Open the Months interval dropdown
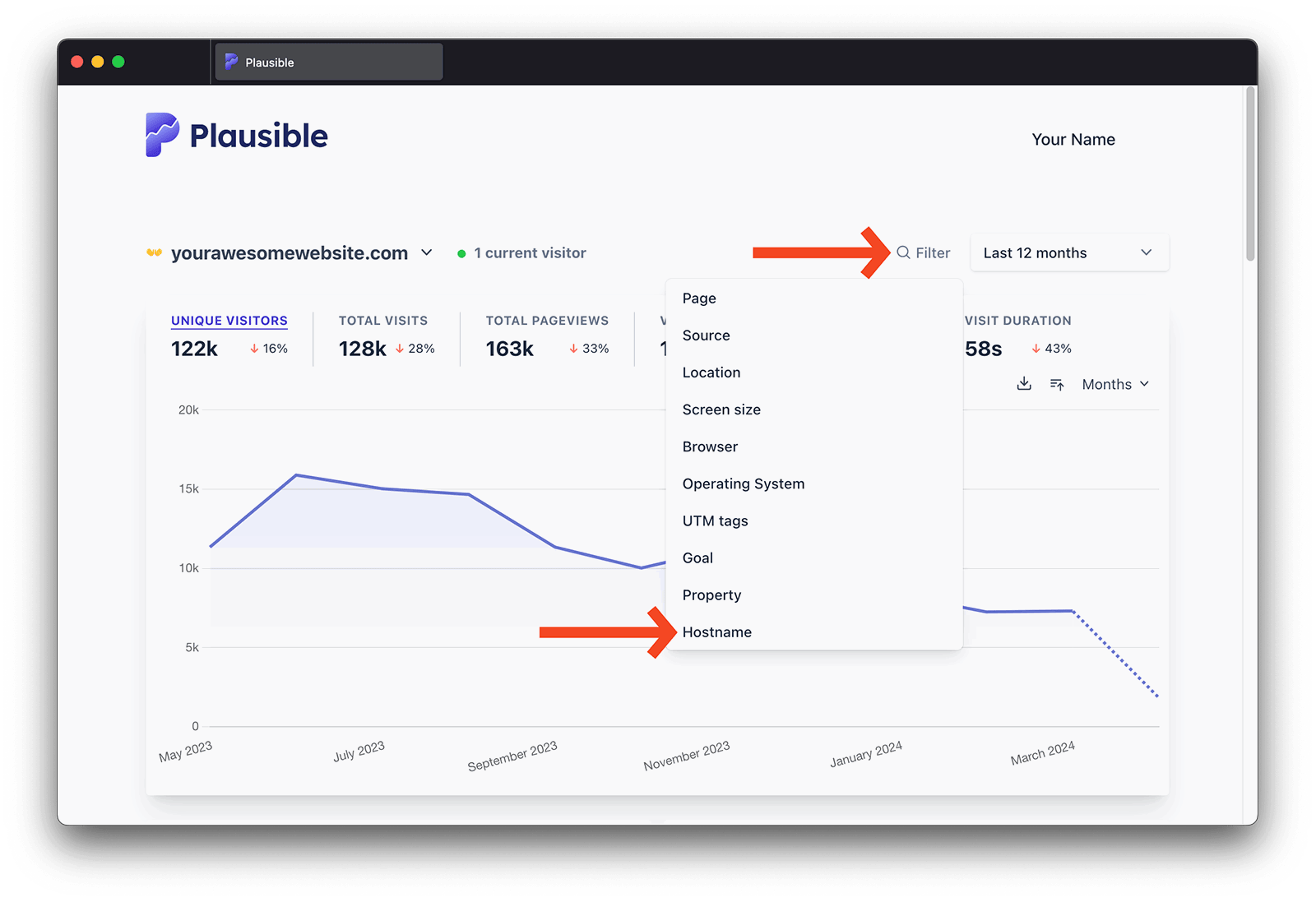The width and height of the screenshot is (1316, 902). click(x=1114, y=384)
